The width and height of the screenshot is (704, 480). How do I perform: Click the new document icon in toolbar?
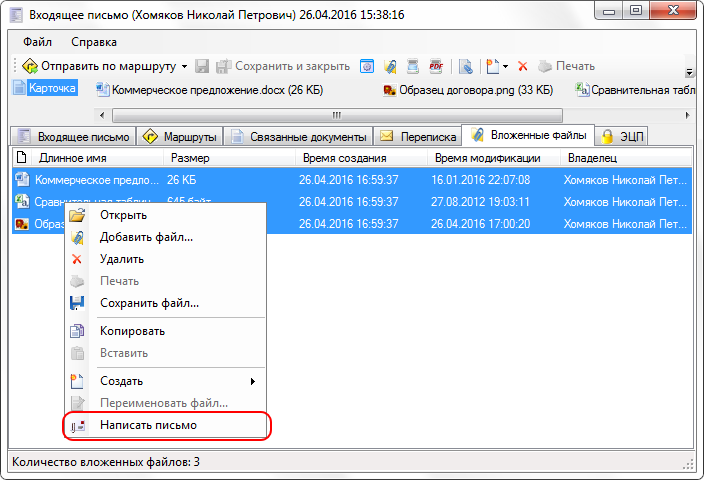click(x=493, y=66)
